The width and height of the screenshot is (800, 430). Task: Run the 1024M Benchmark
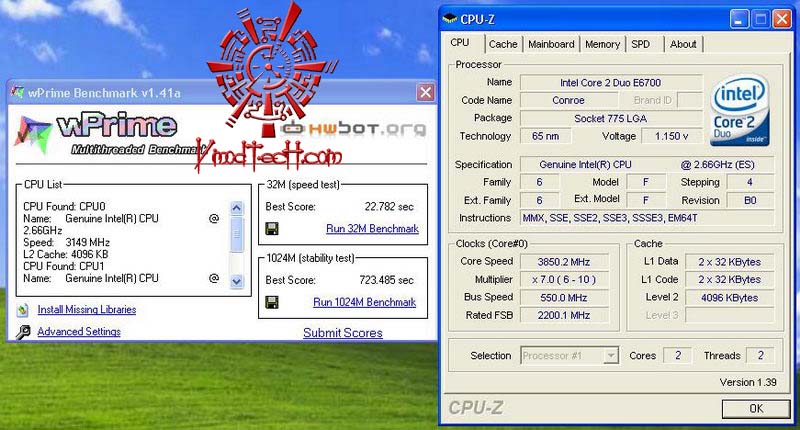pyautogui.click(x=364, y=302)
